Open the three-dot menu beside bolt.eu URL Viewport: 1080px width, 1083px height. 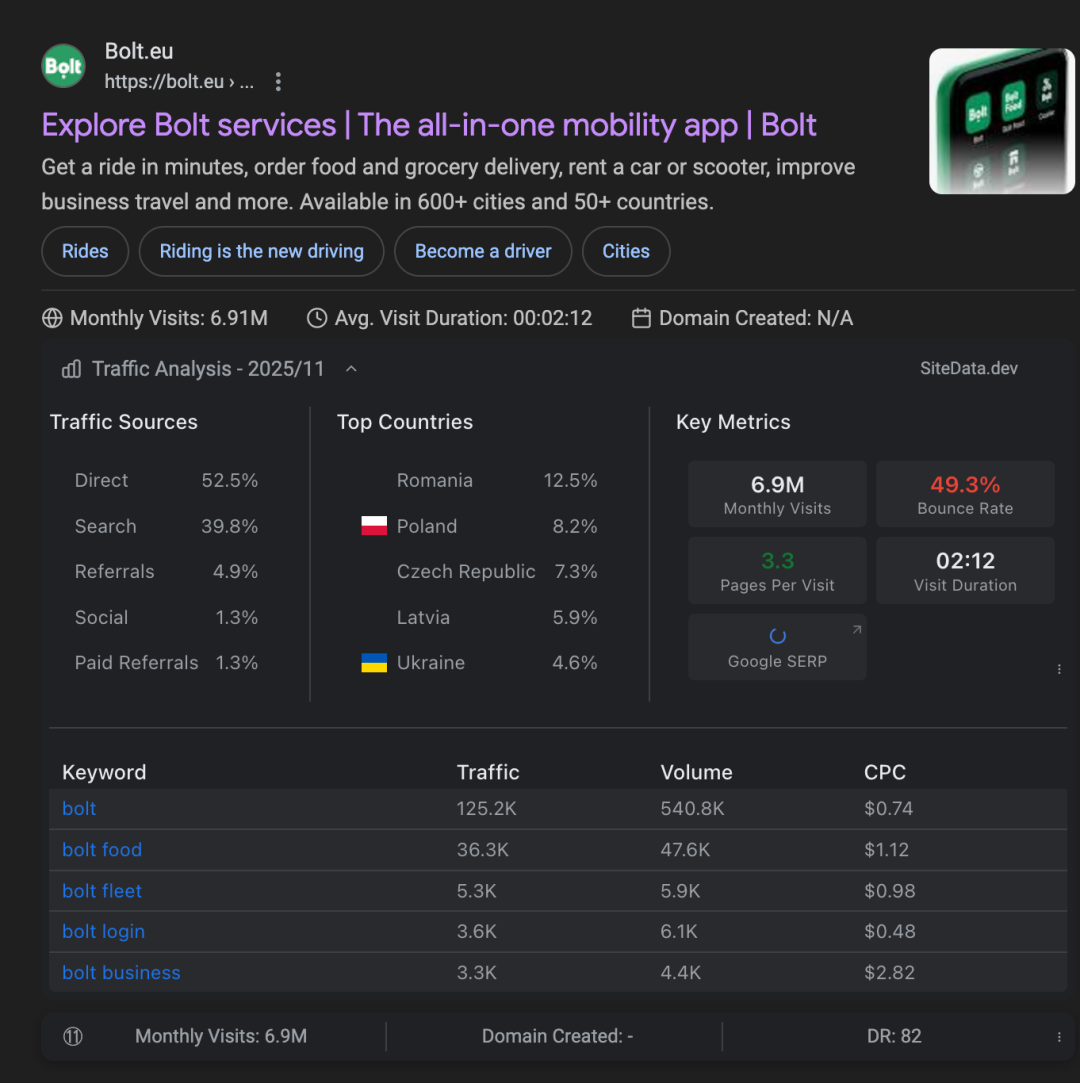(278, 82)
